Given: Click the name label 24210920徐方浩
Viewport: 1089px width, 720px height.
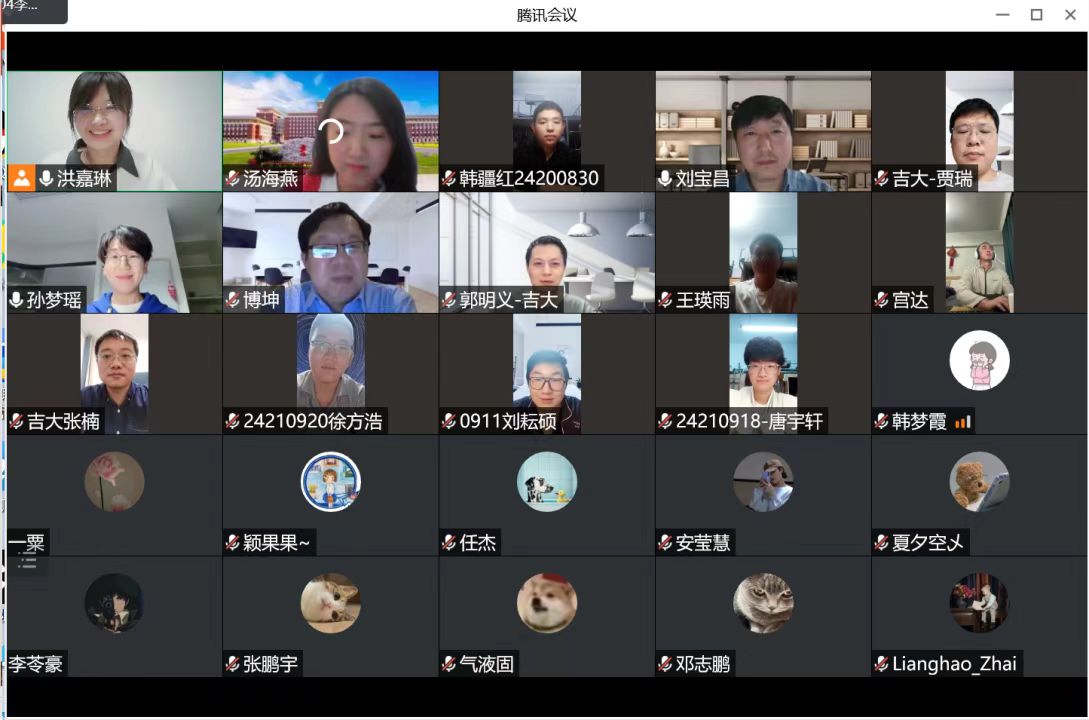Looking at the screenshot, I should [312, 422].
